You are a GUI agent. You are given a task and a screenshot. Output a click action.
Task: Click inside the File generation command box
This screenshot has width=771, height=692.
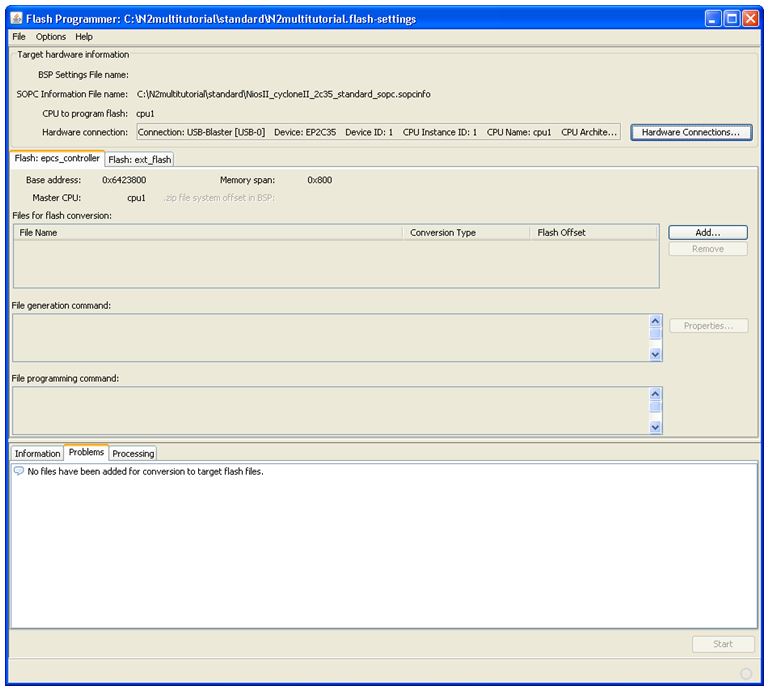(x=330, y=337)
